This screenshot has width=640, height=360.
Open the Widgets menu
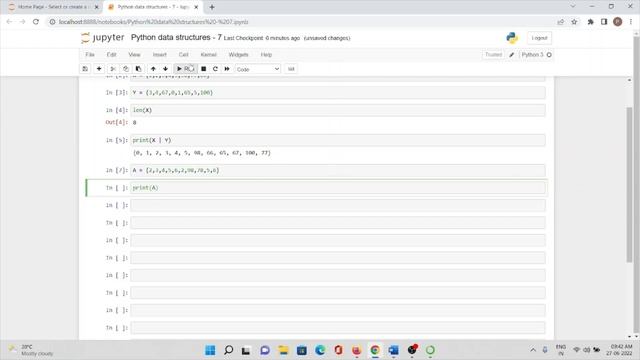tap(238, 55)
